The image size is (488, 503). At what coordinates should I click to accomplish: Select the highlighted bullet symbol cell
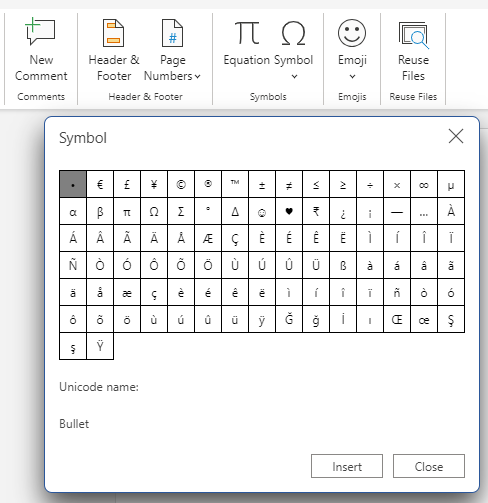pyautogui.click(x=73, y=184)
